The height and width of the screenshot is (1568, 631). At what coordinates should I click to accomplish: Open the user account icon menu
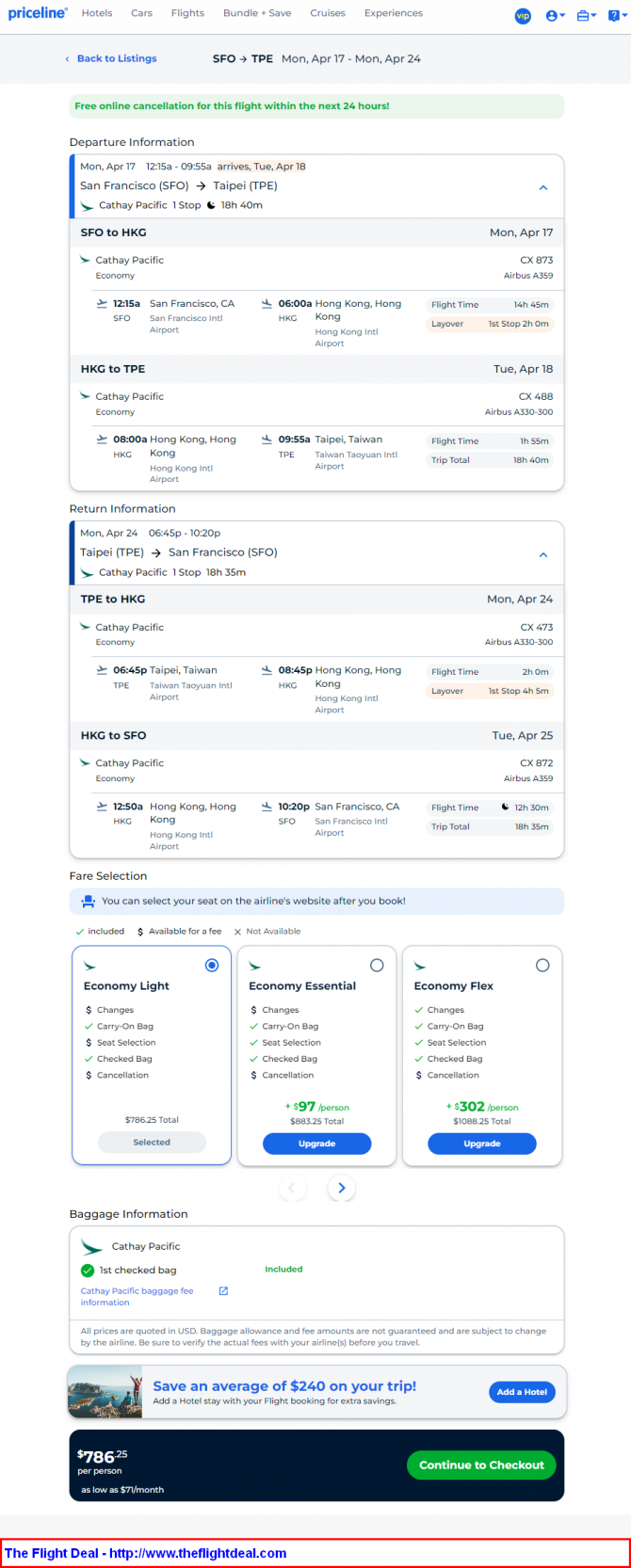point(555,16)
